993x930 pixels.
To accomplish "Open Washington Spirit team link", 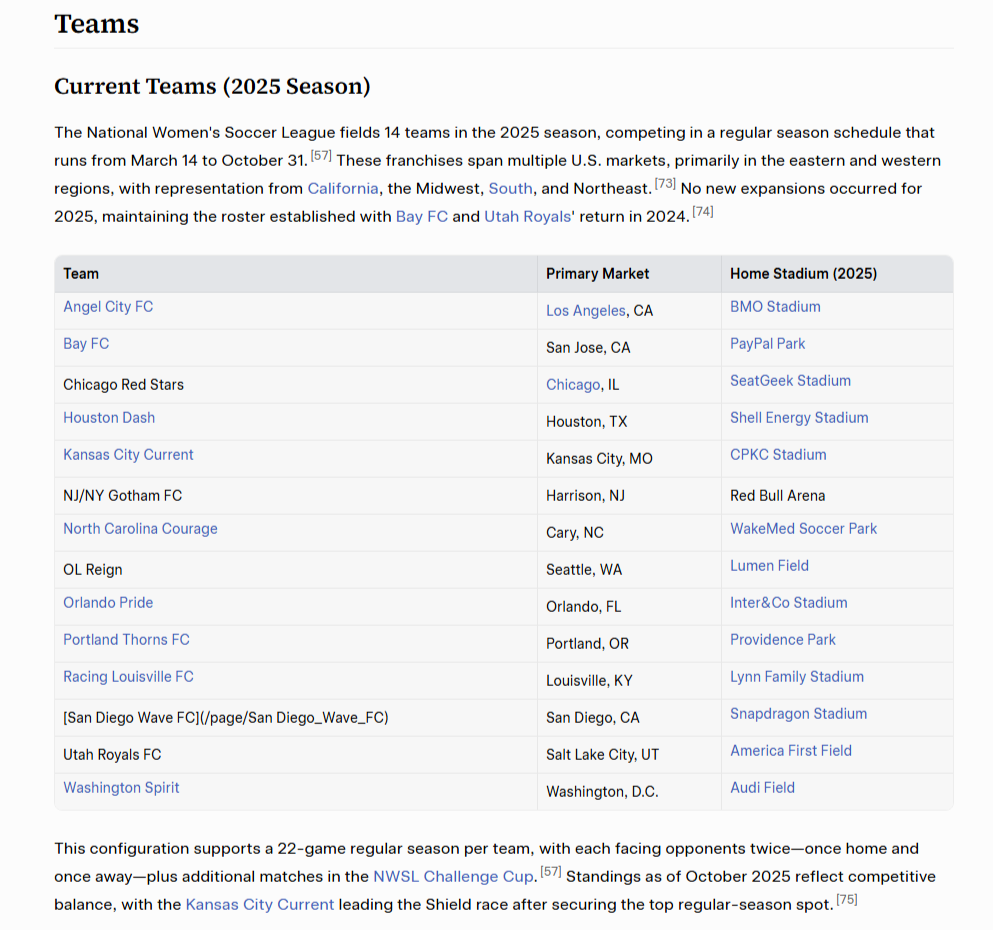I will coord(122,788).
